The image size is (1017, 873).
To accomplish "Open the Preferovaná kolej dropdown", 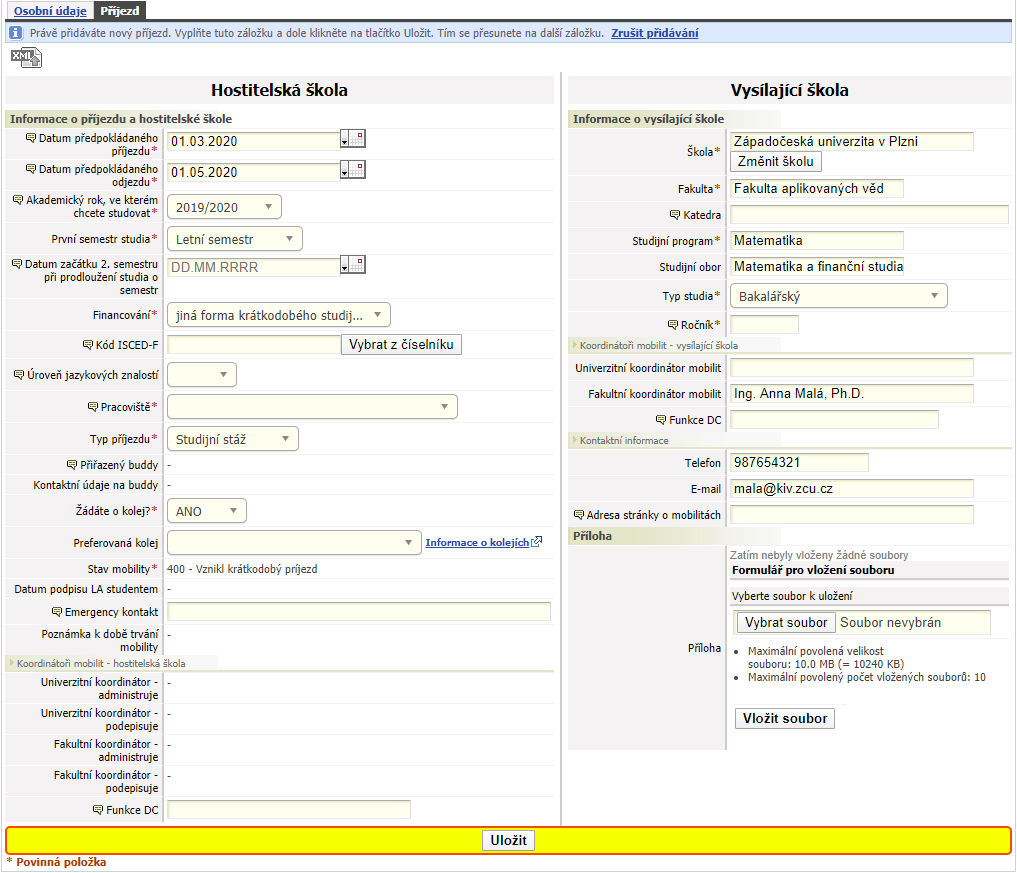I will coord(294,542).
